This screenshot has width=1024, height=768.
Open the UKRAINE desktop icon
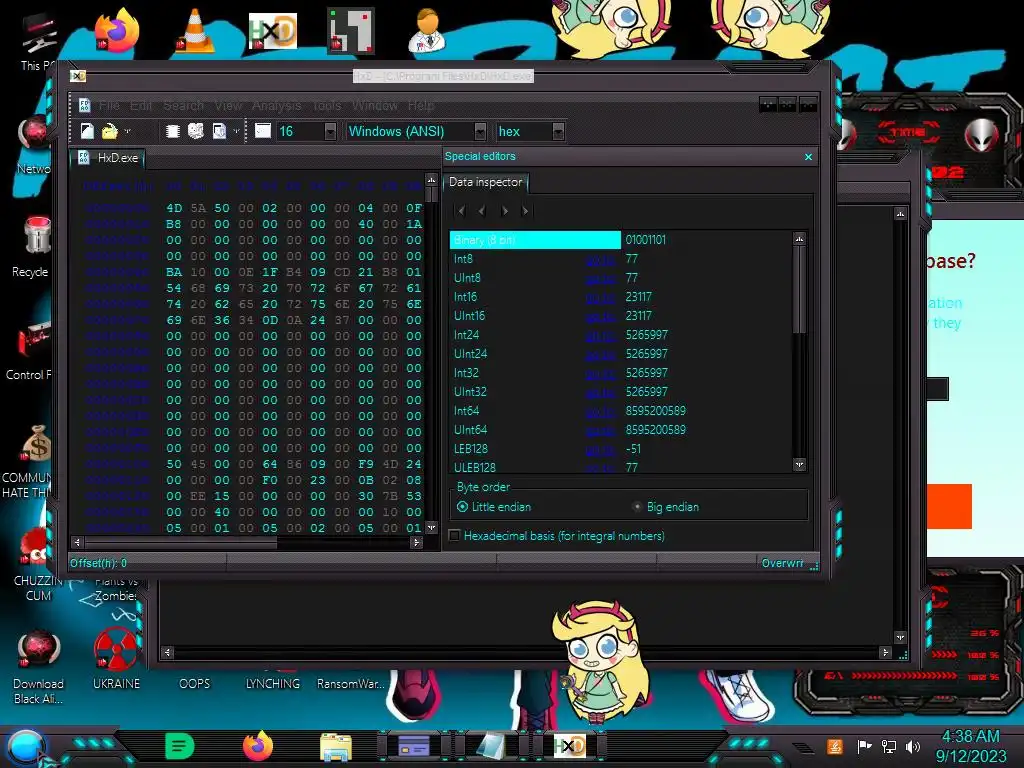tap(116, 658)
